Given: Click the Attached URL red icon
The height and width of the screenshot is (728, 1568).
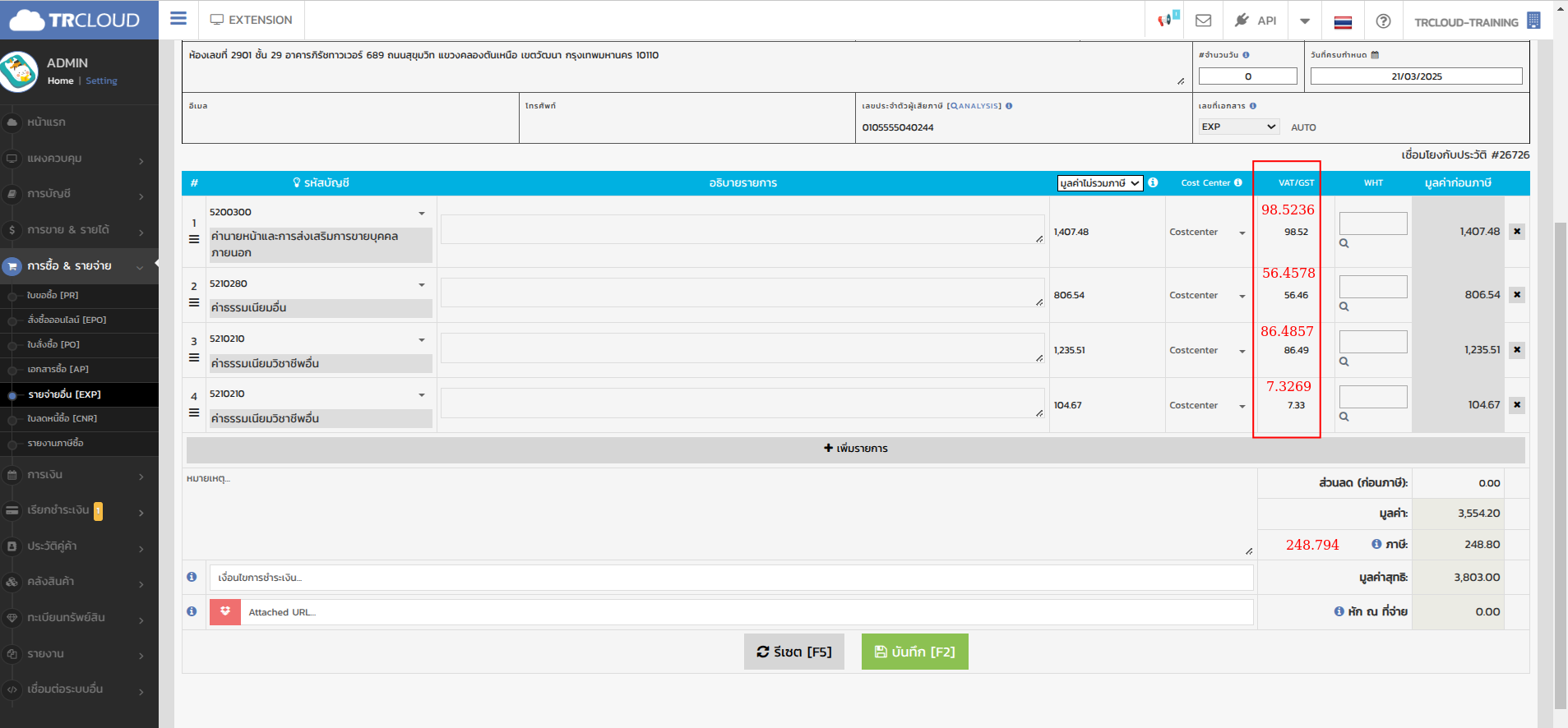Looking at the screenshot, I should click(225, 612).
